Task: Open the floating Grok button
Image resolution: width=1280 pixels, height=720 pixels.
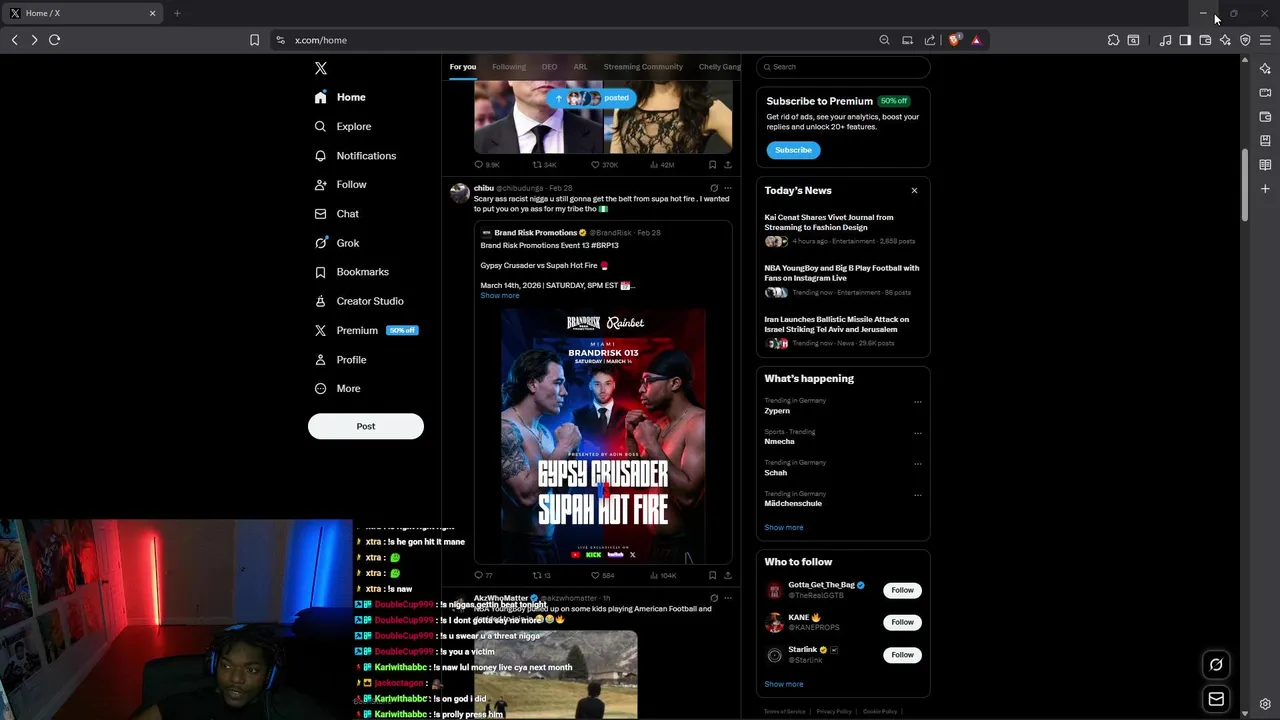Action: click(x=1216, y=664)
